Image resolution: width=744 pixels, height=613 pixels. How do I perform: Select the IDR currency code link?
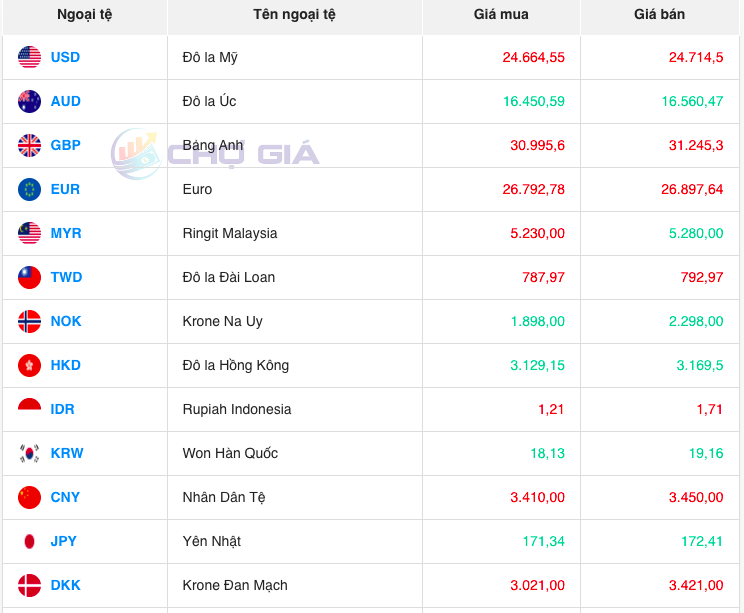(x=62, y=409)
